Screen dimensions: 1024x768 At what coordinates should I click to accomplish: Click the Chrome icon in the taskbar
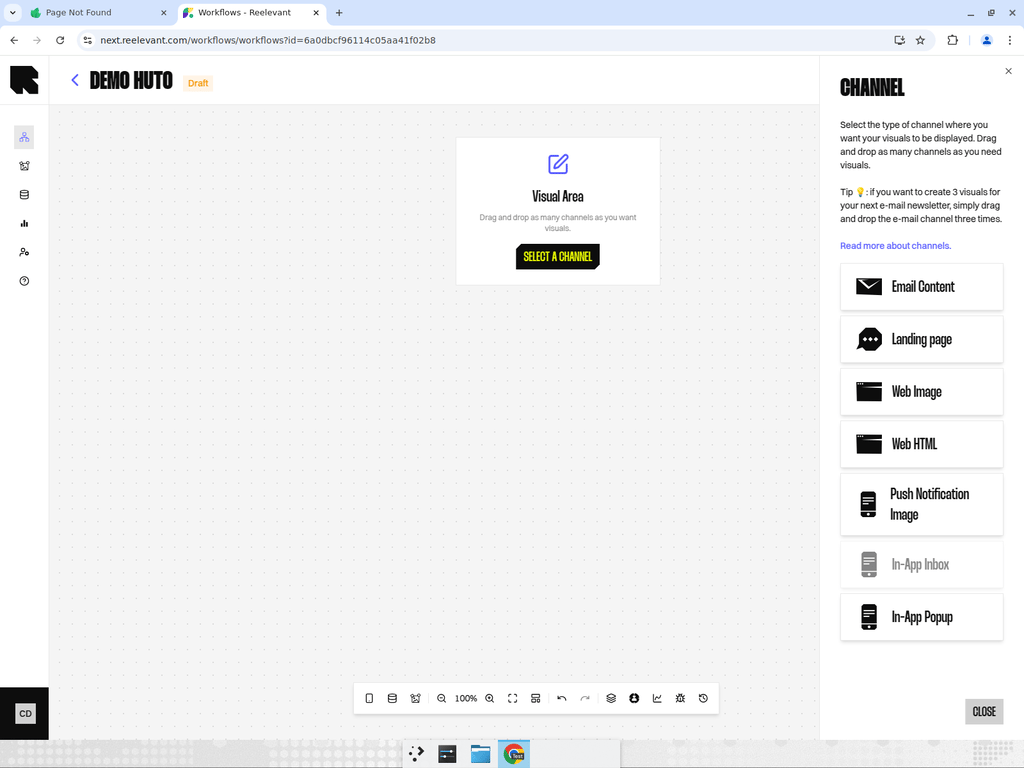pyautogui.click(x=514, y=754)
